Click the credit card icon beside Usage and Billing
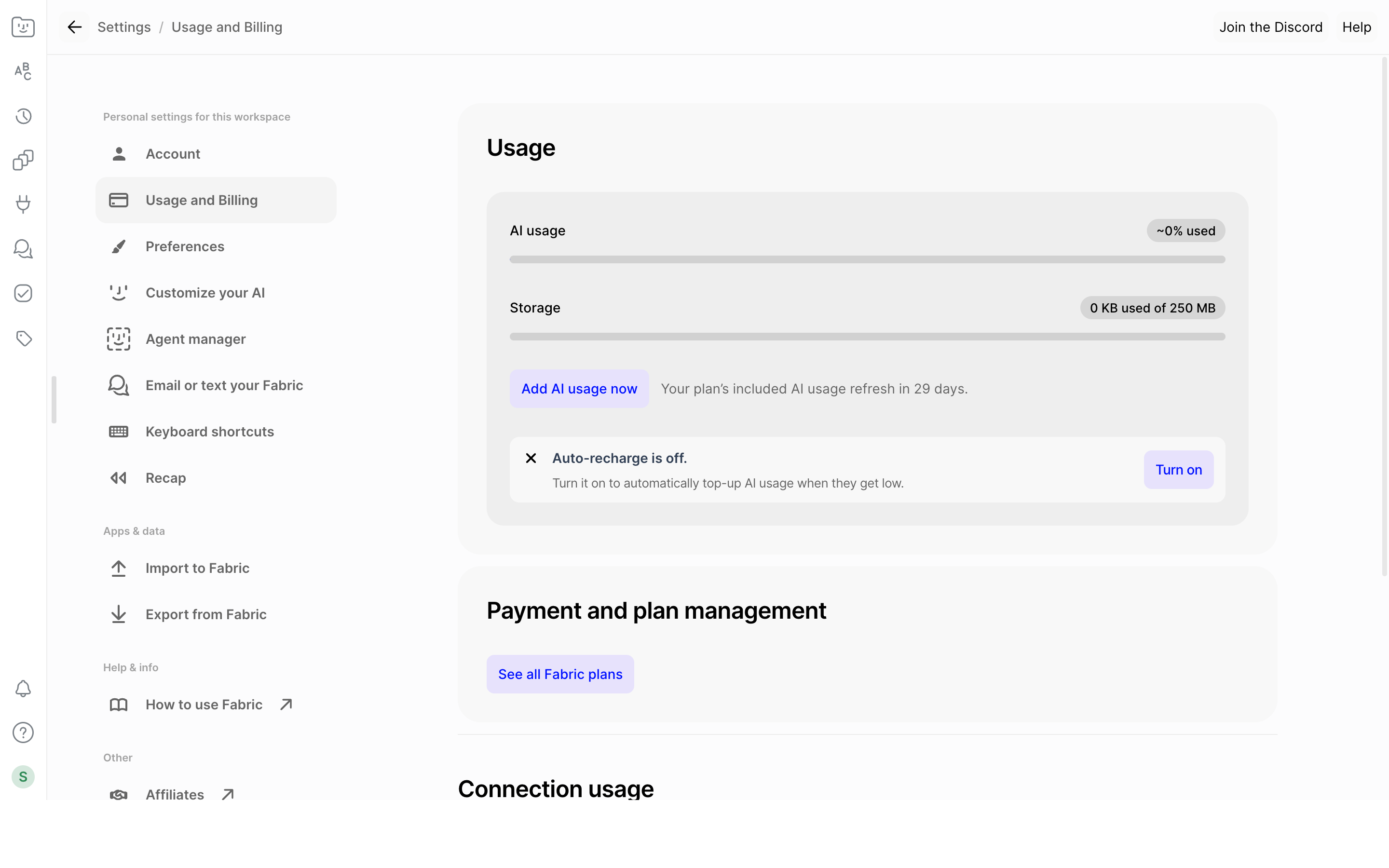The image size is (1389, 868). [x=119, y=200]
